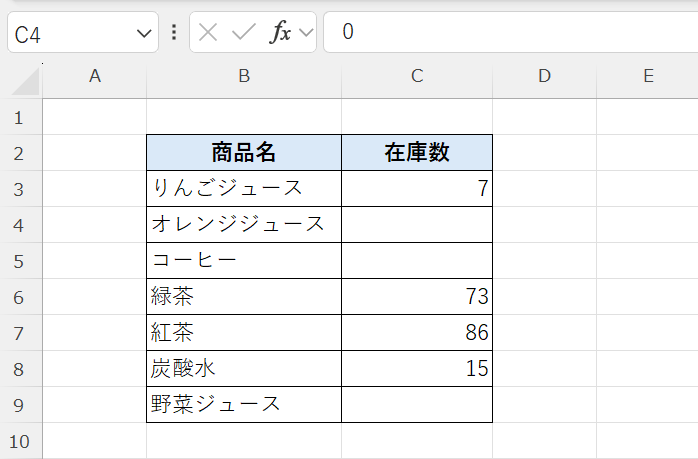Click the Cancel (X) icon in formula bar
The height and width of the screenshot is (459, 698).
(x=208, y=32)
